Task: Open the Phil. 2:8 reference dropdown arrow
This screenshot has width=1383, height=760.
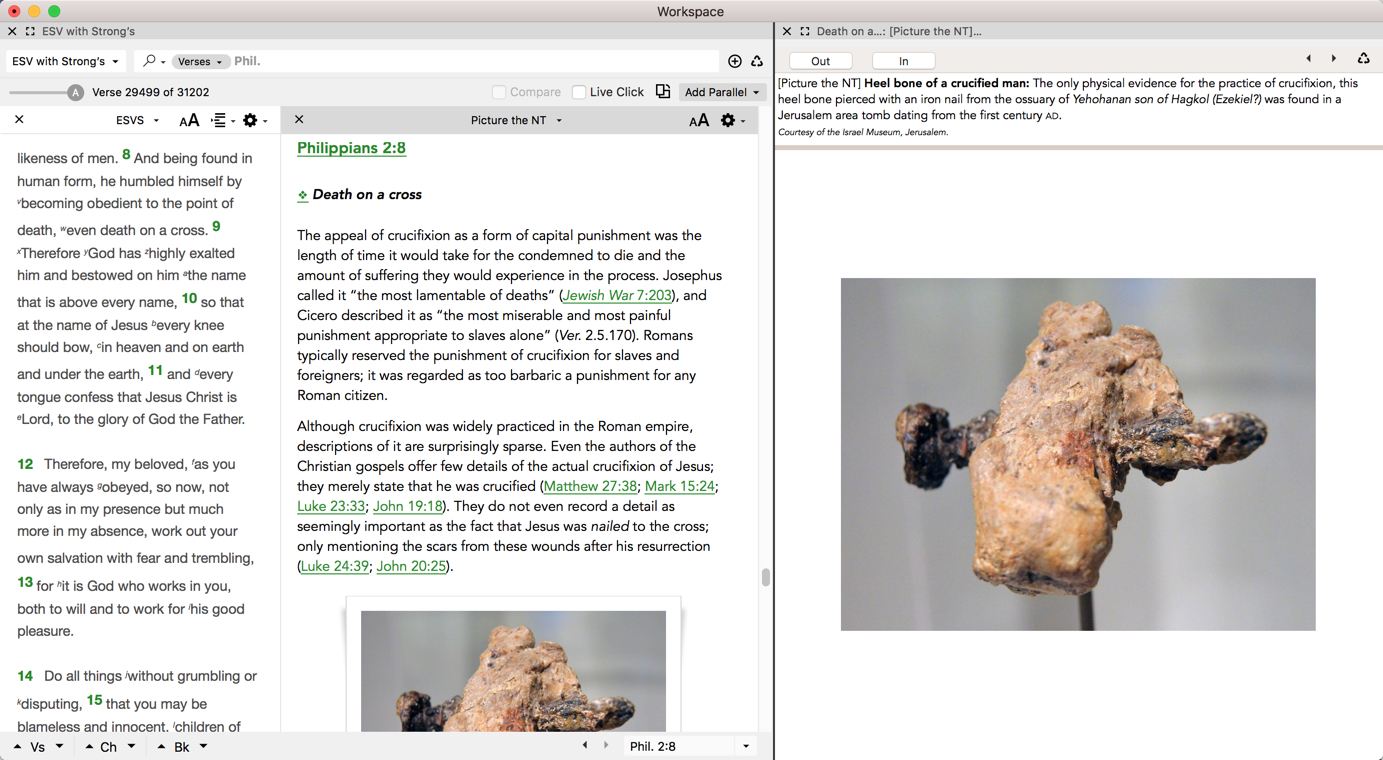Action: (x=746, y=746)
